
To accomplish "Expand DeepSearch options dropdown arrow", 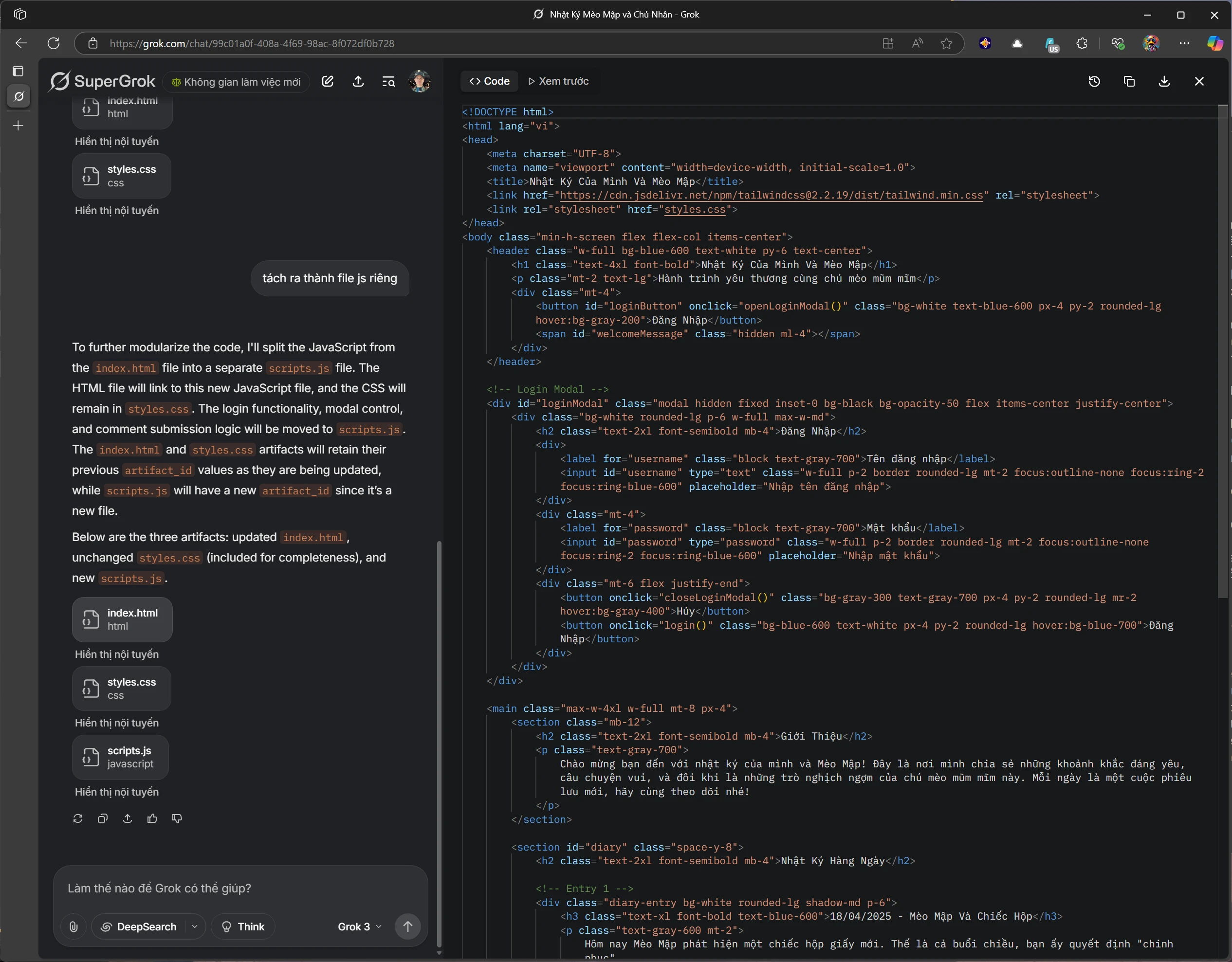I will point(195,926).
